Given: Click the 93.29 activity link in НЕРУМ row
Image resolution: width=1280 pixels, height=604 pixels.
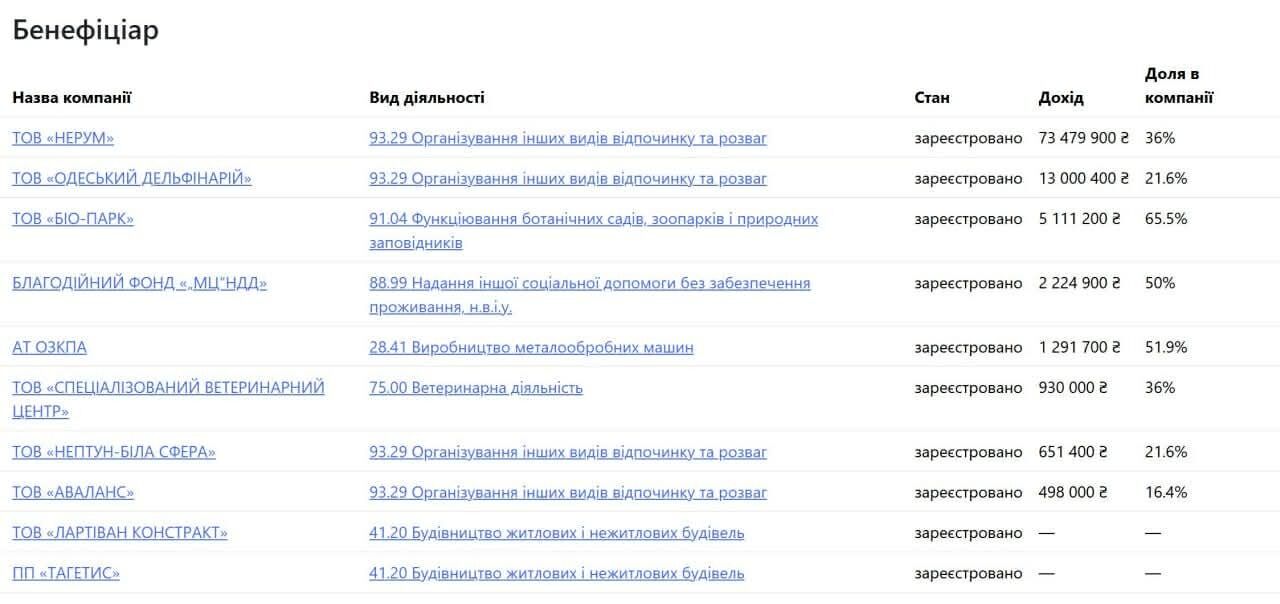Looking at the screenshot, I should coord(568,138).
